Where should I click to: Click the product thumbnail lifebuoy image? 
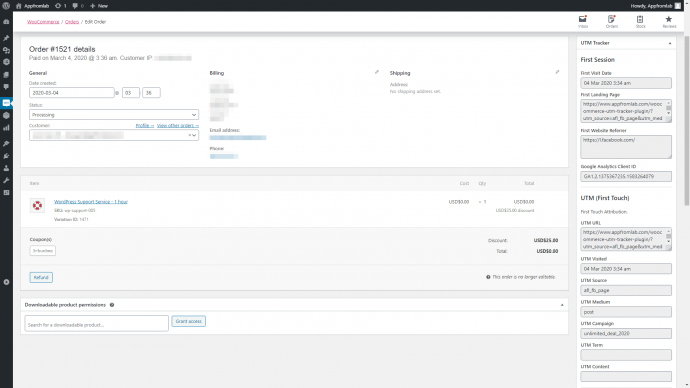point(37,205)
